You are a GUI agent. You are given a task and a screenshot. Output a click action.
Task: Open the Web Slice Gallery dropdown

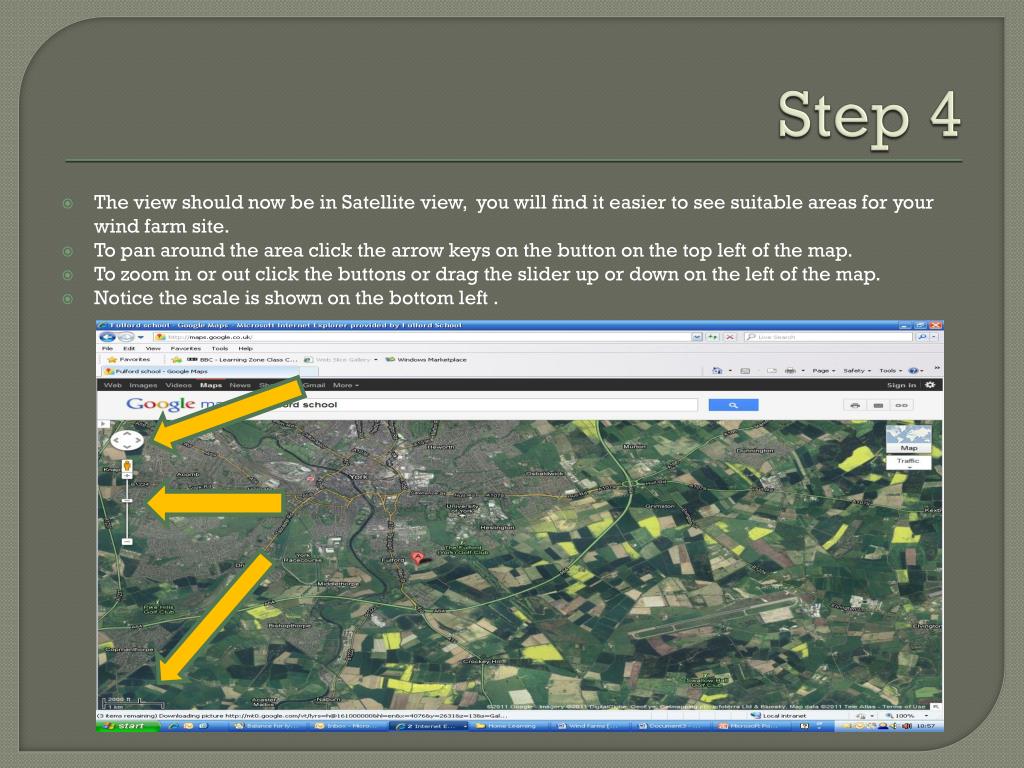point(341,359)
